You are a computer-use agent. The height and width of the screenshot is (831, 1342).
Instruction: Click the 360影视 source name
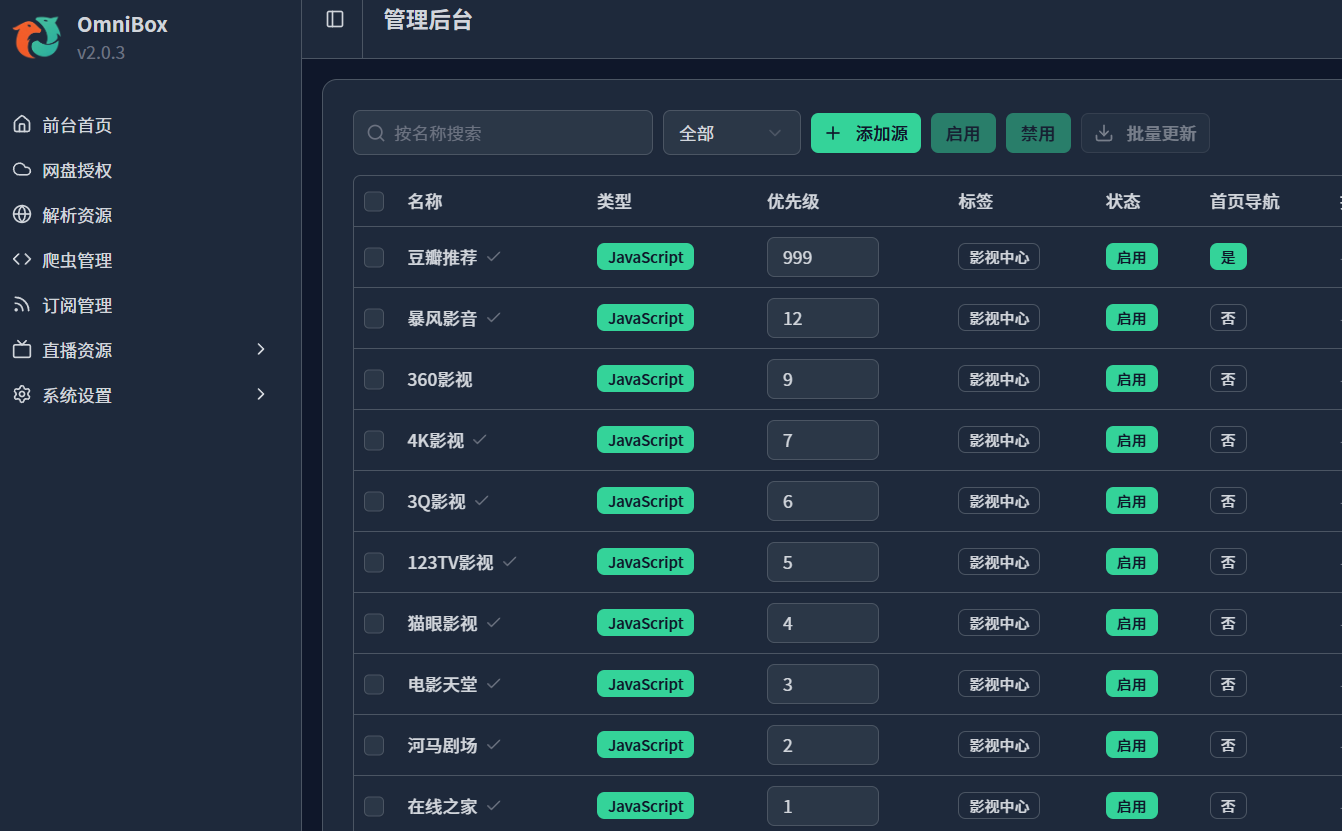click(440, 379)
